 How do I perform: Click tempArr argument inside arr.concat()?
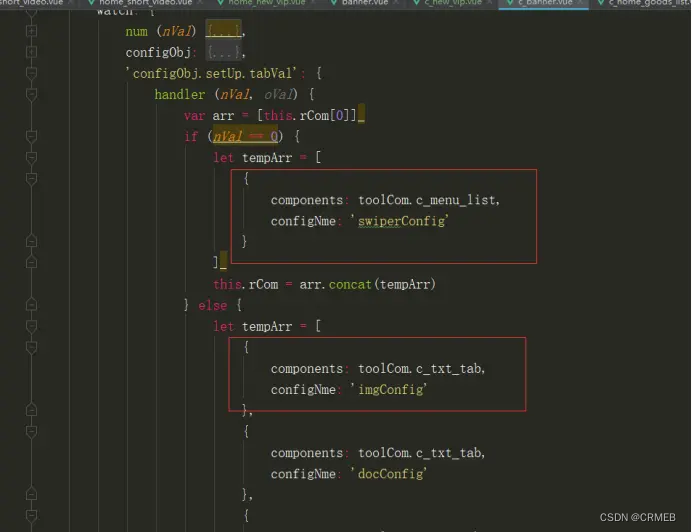tap(405, 284)
